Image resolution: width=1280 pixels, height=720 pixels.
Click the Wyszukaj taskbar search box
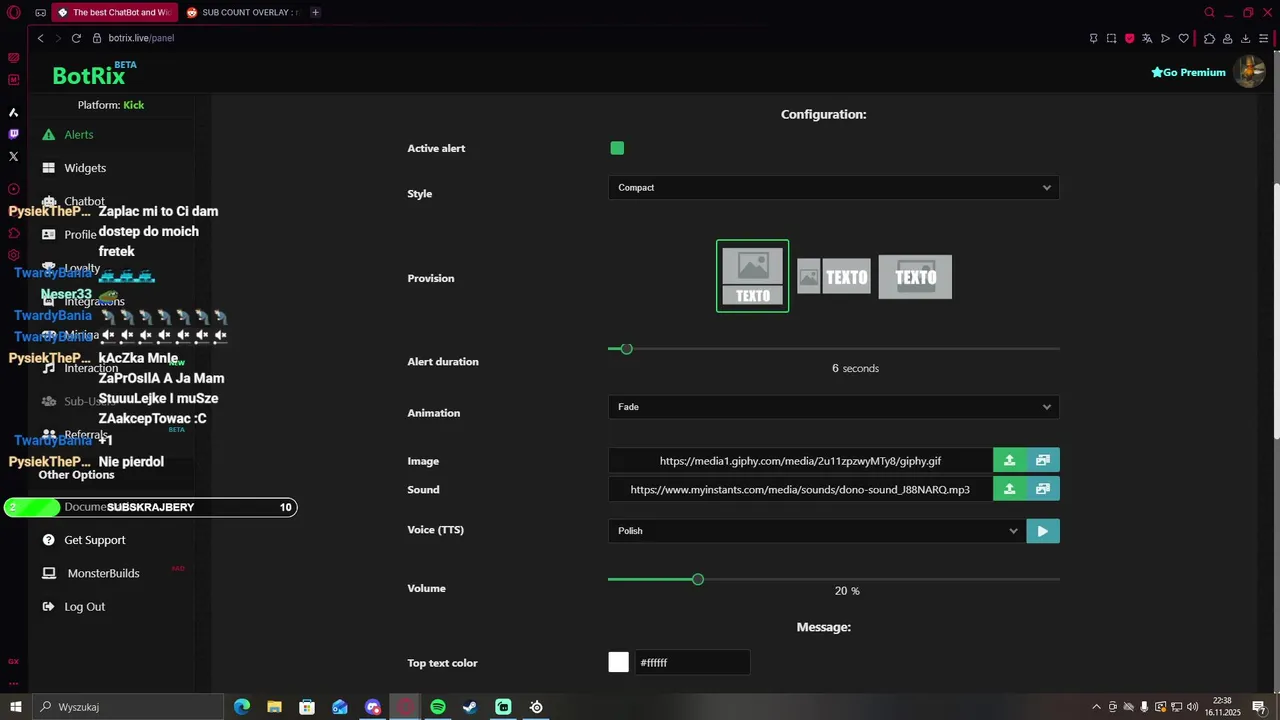pyautogui.click(x=127, y=707)
